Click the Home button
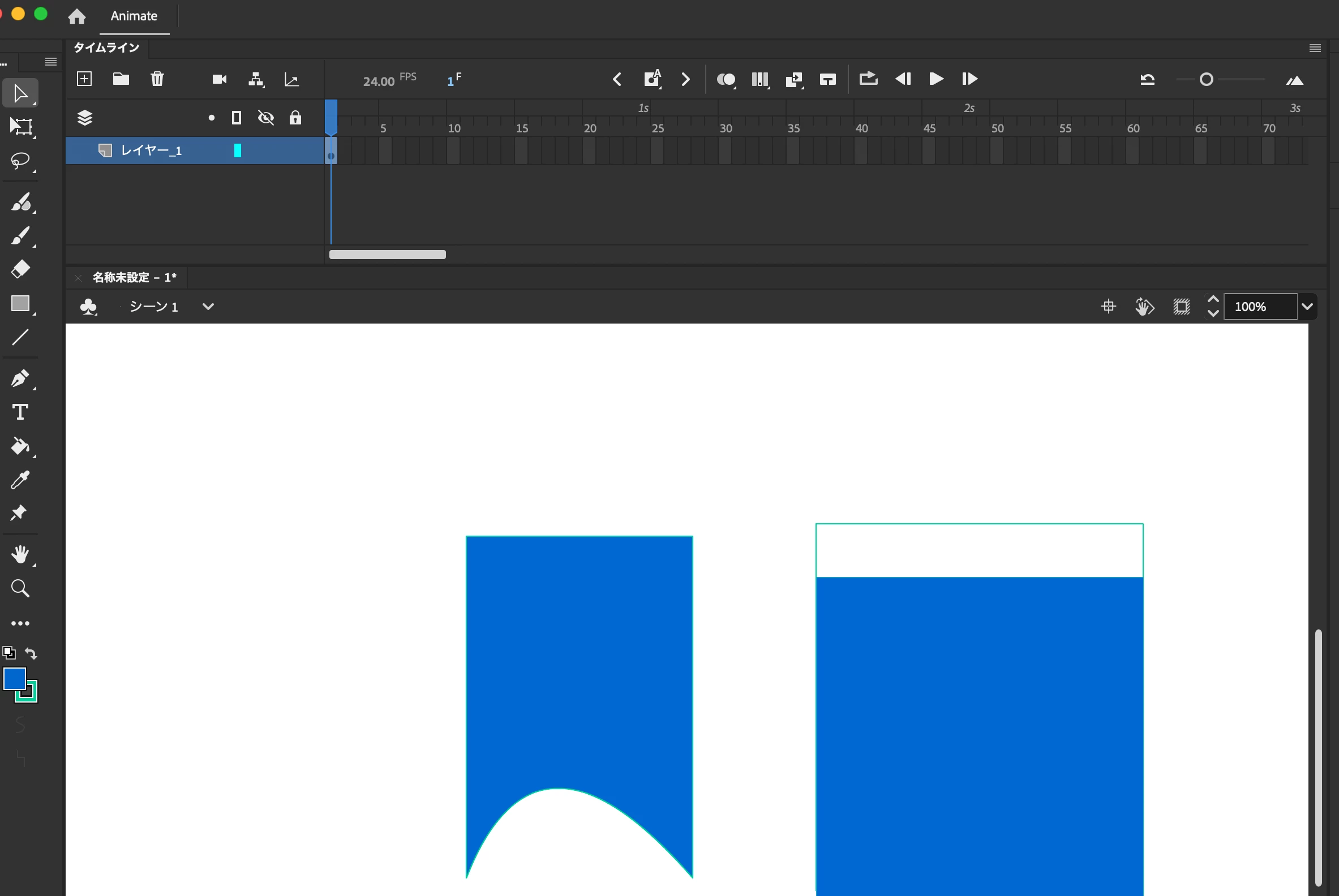1339x896 pixels. pos(76,16)
